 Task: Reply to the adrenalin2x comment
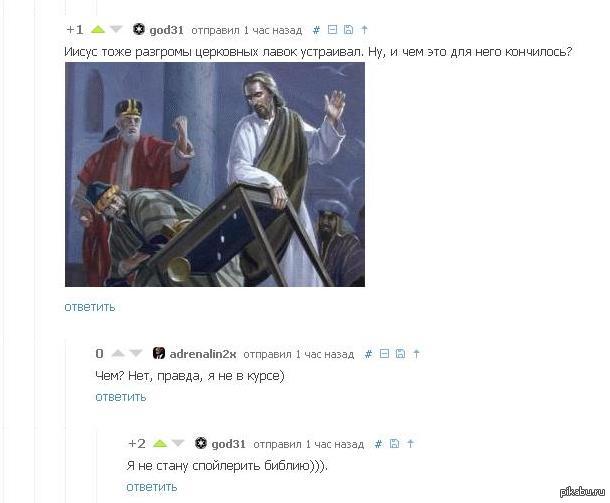pyautogui.click(x=121, y=397)
